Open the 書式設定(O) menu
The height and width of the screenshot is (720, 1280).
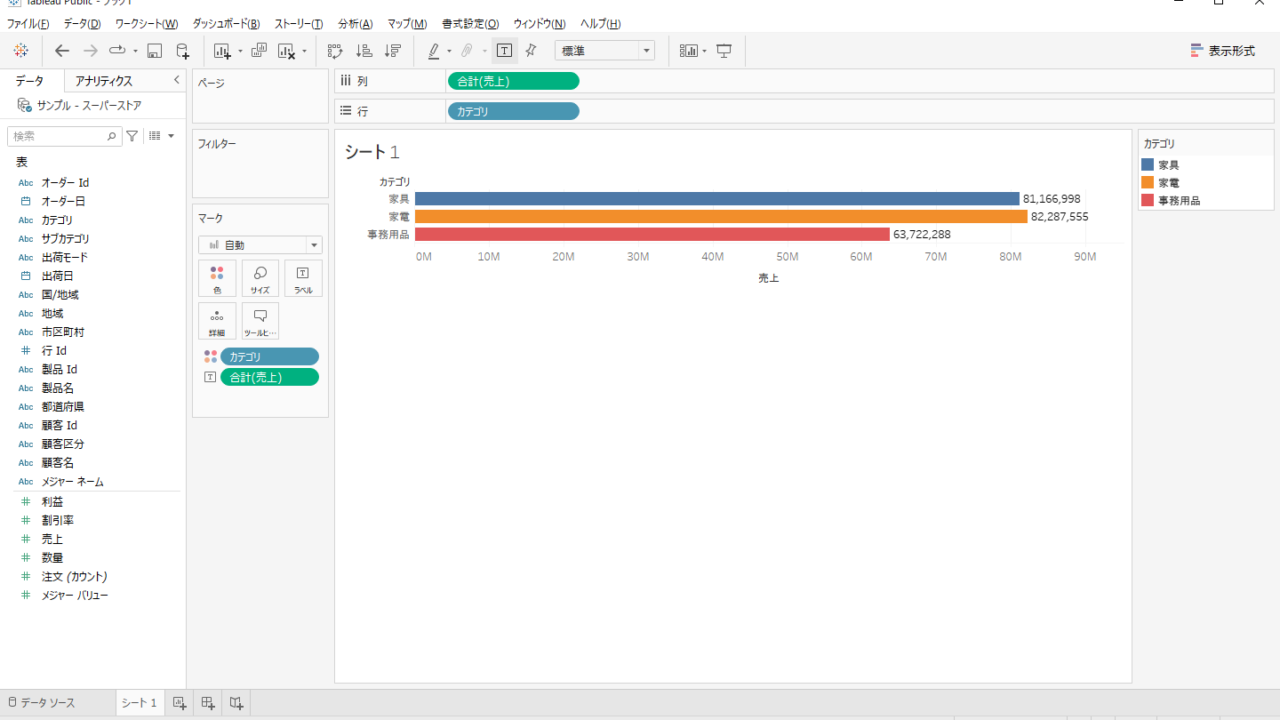pos(470,23)
